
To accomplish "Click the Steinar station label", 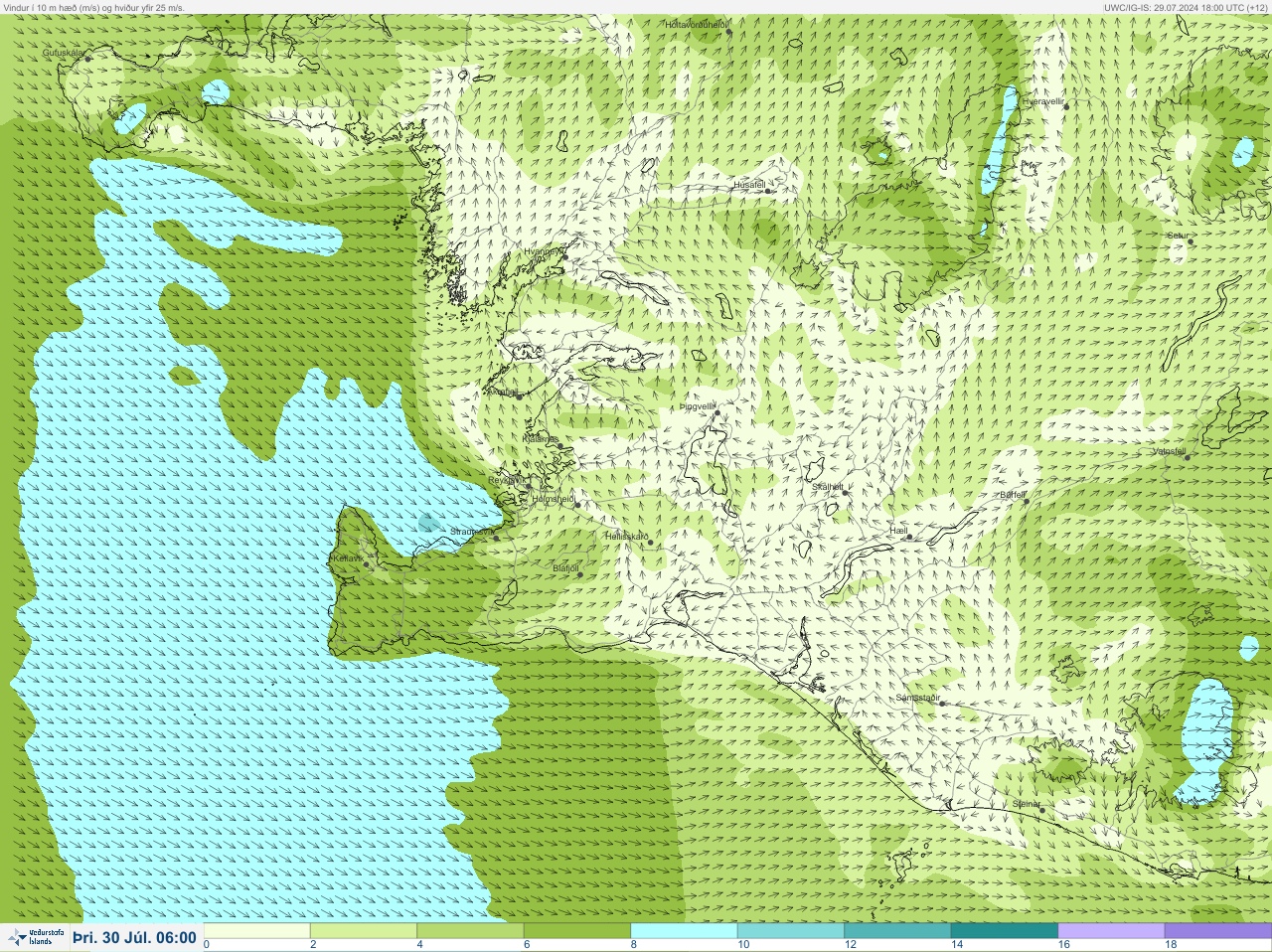I will click(x=1027, y=804).
